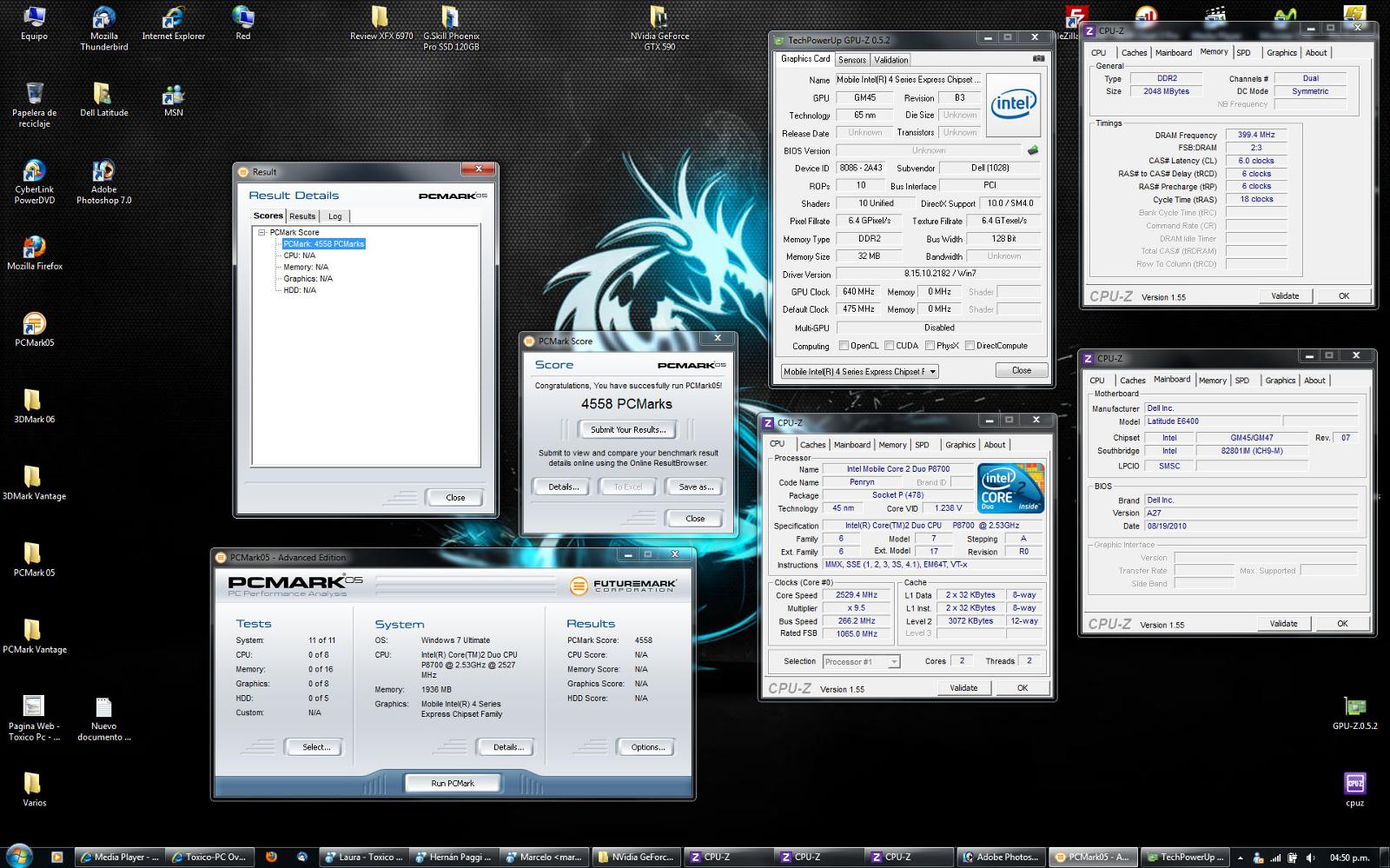
Task: Enable CUDA checkbox in GPU-Z
Action: pyautogui.click(x=889, y=346)
